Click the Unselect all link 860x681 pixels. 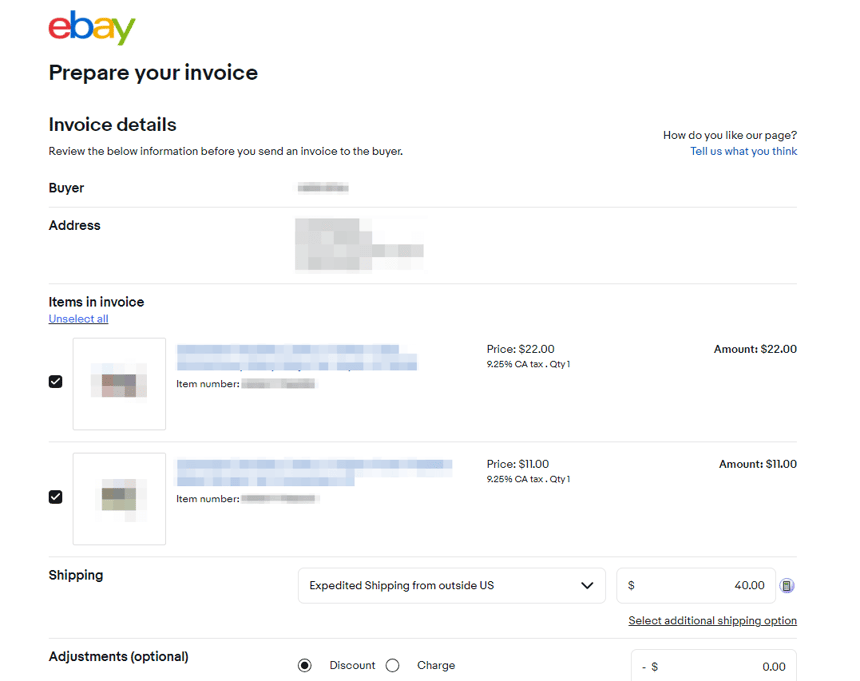78,319
